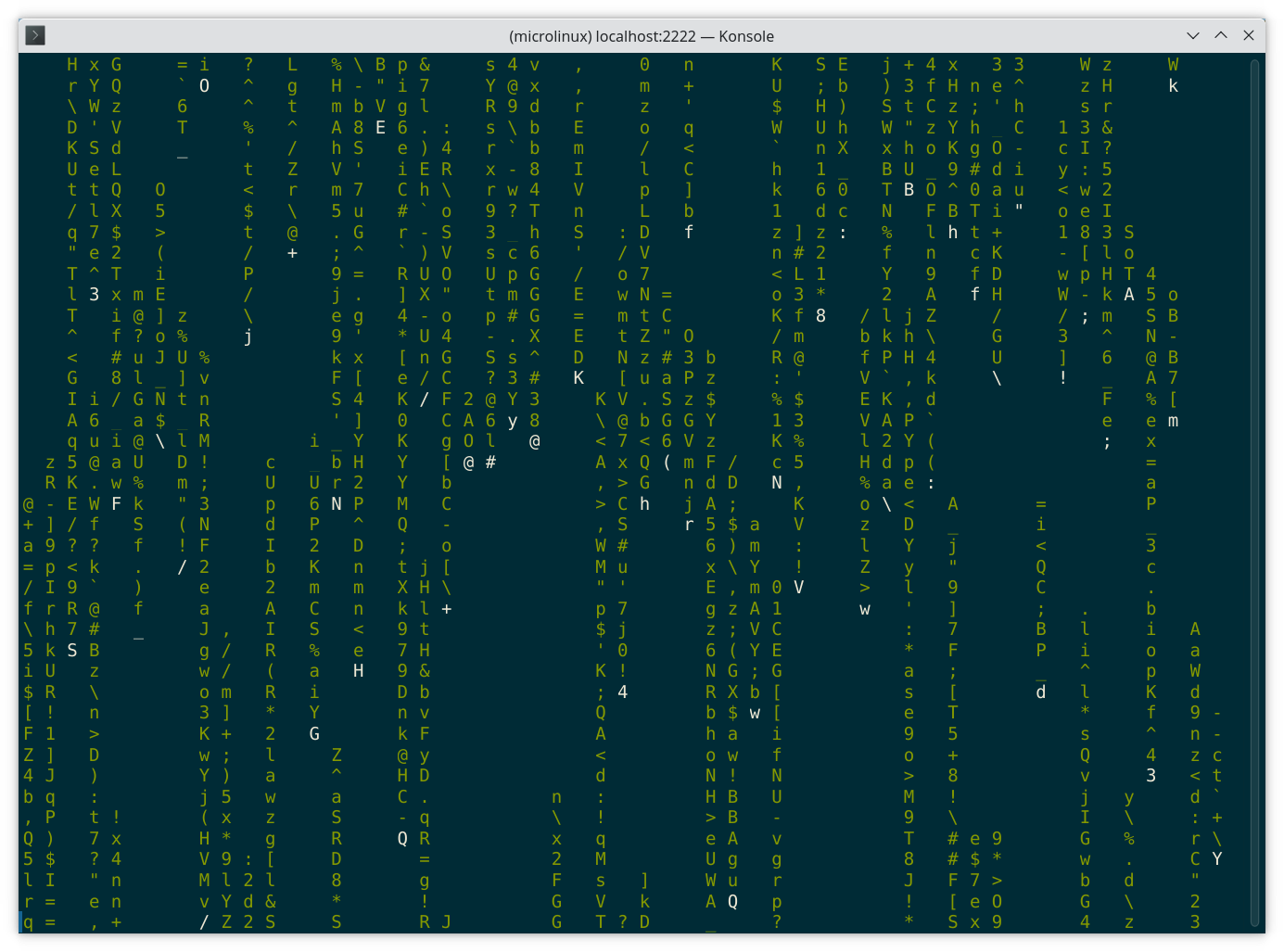Click the down-chevron minimize button
The width and height of the screenshot is (1284, 952).
pos(1191,35)
